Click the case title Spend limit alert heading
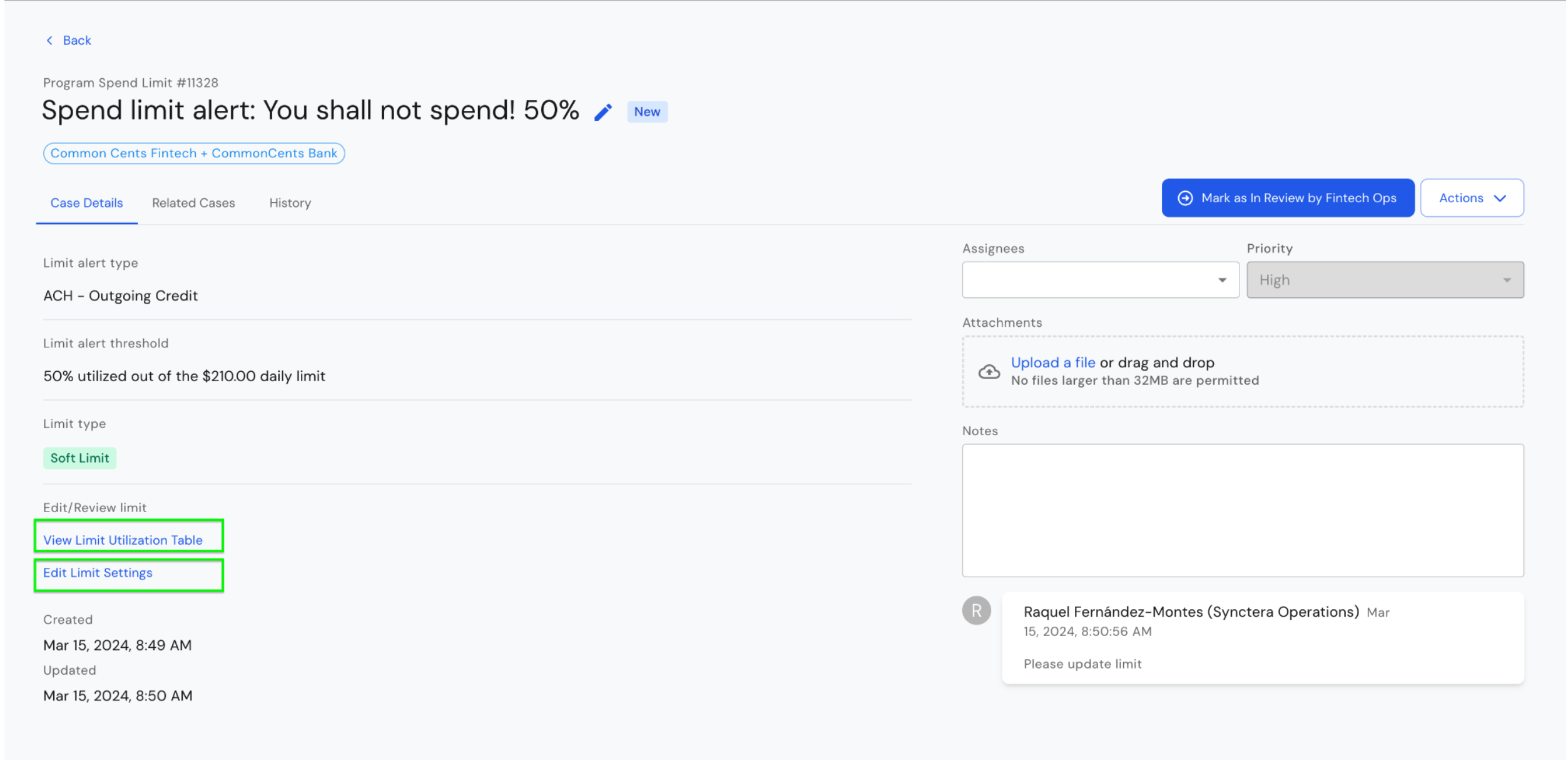The width and height of the screenshot is (1568, 760). coord(310,111)
